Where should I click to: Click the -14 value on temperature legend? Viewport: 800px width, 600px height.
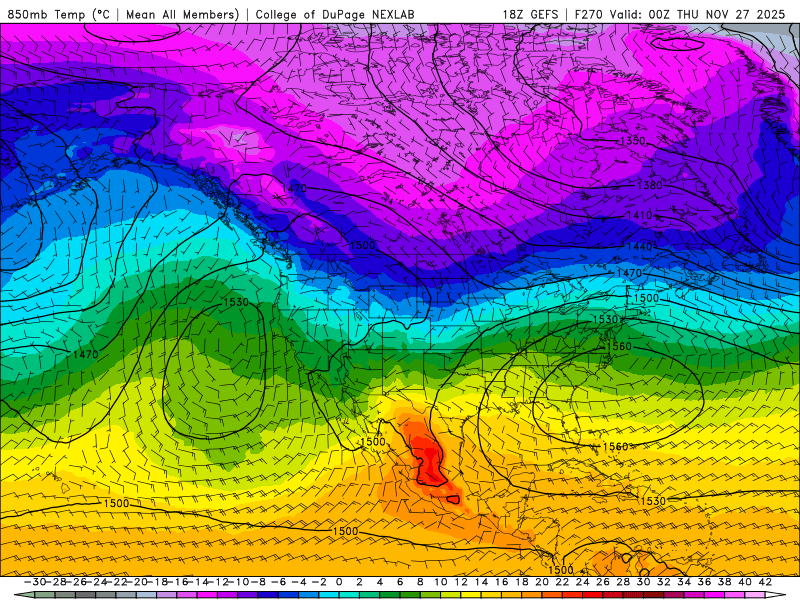point(198,582)
